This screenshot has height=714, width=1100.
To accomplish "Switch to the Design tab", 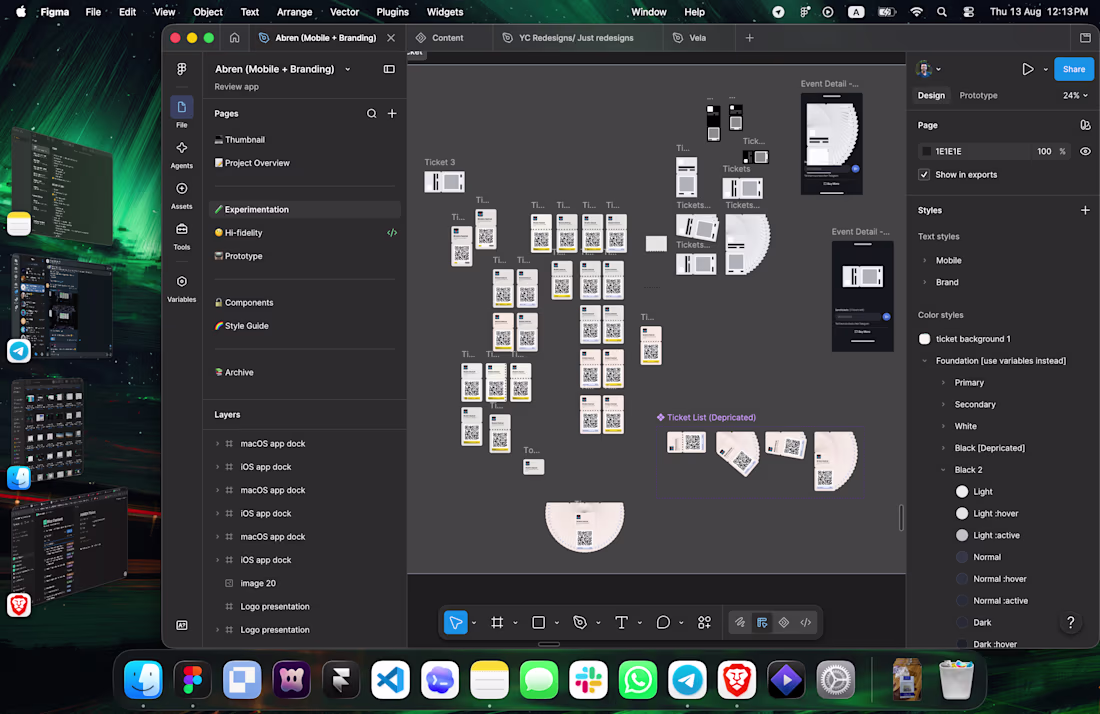I will (931, 95).
